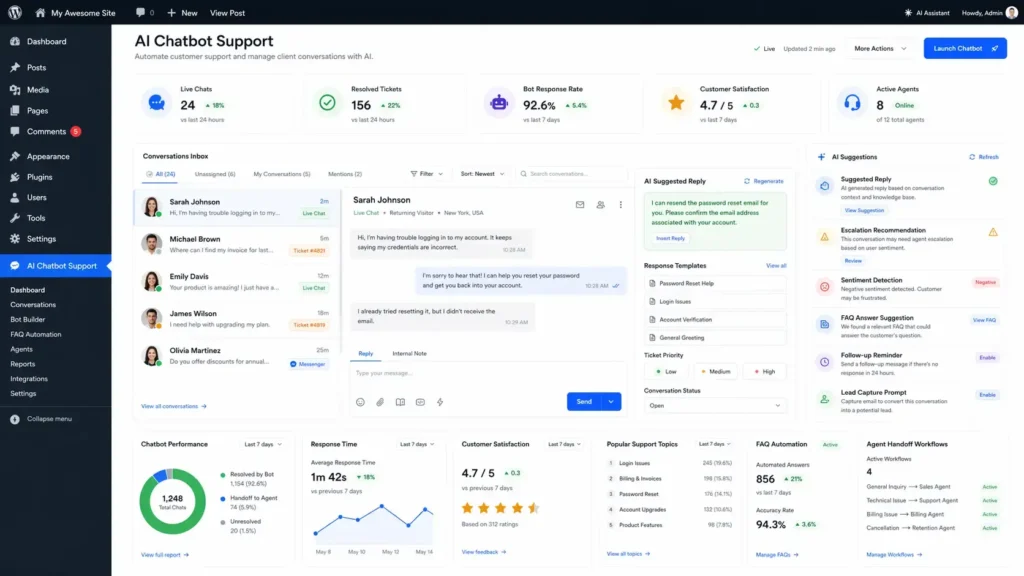
Task: Click the WordPress logo in admin bar
Action: pos(14,12)
